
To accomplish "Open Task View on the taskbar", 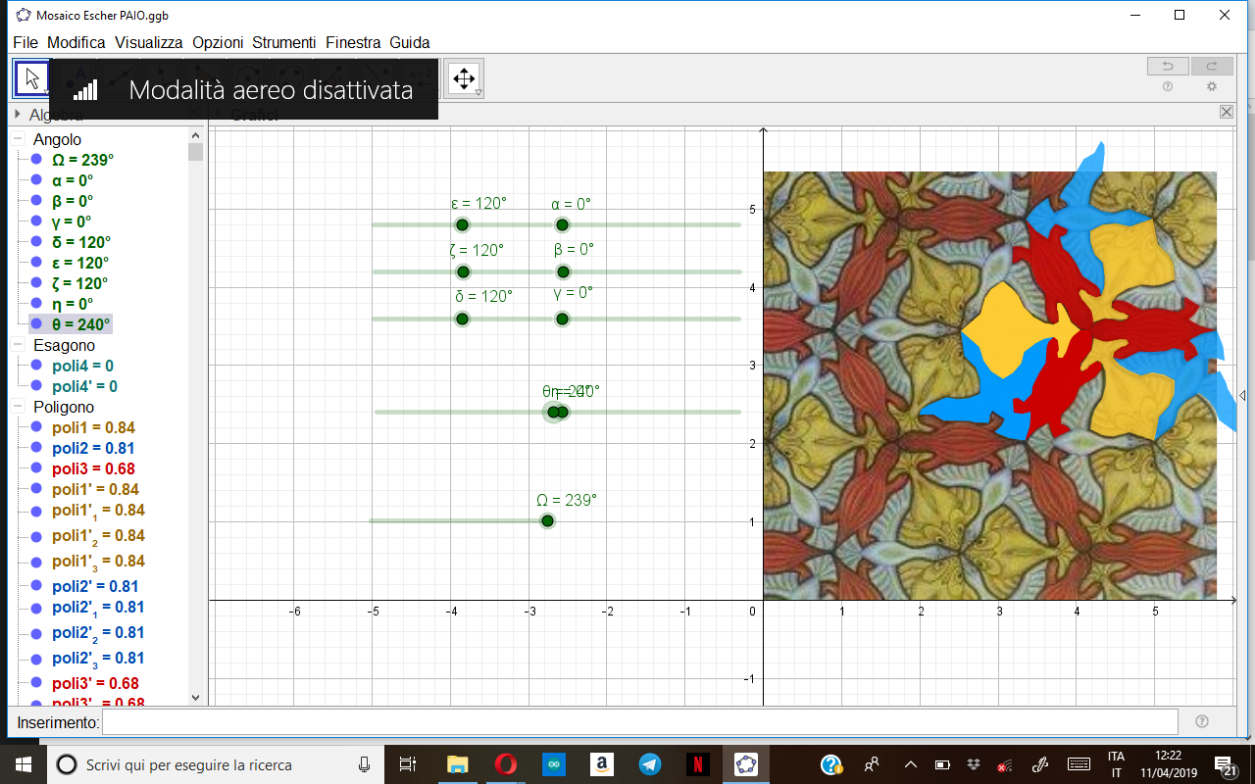I will (408, 765).
